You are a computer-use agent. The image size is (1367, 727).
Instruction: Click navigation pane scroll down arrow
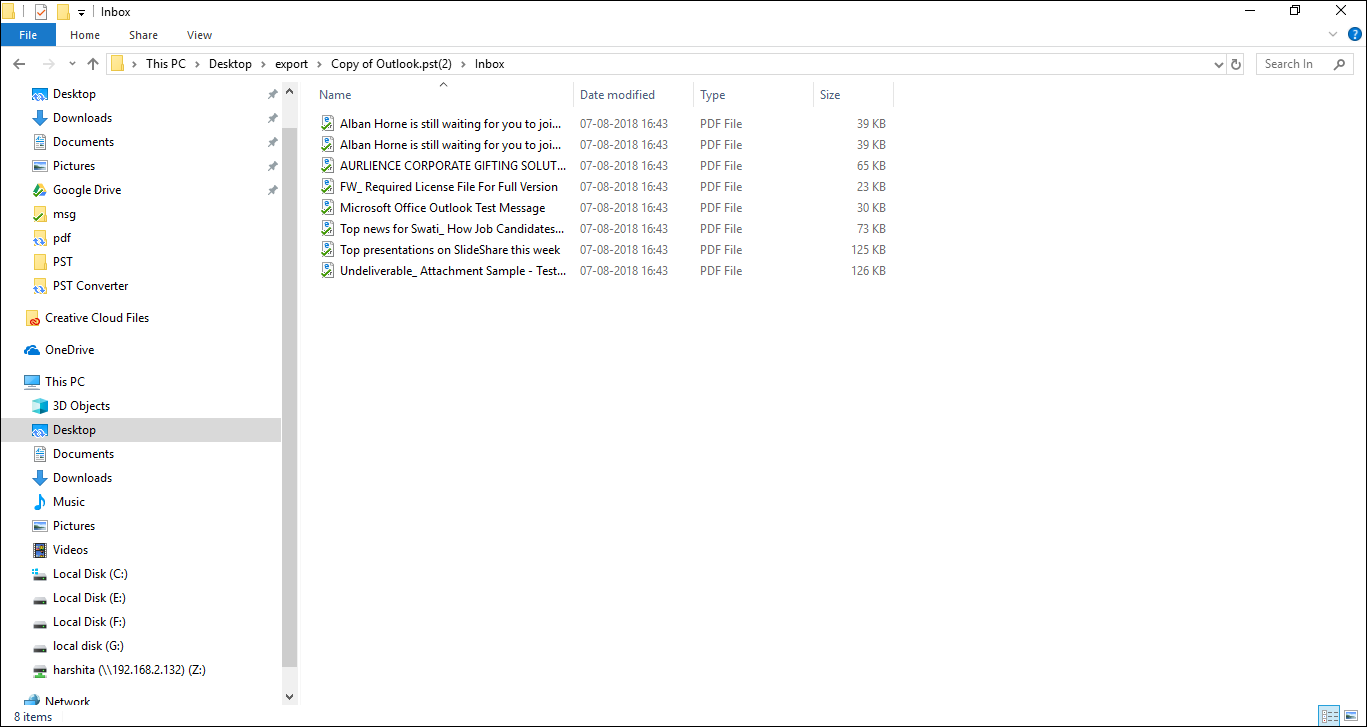tap(290, 697)
